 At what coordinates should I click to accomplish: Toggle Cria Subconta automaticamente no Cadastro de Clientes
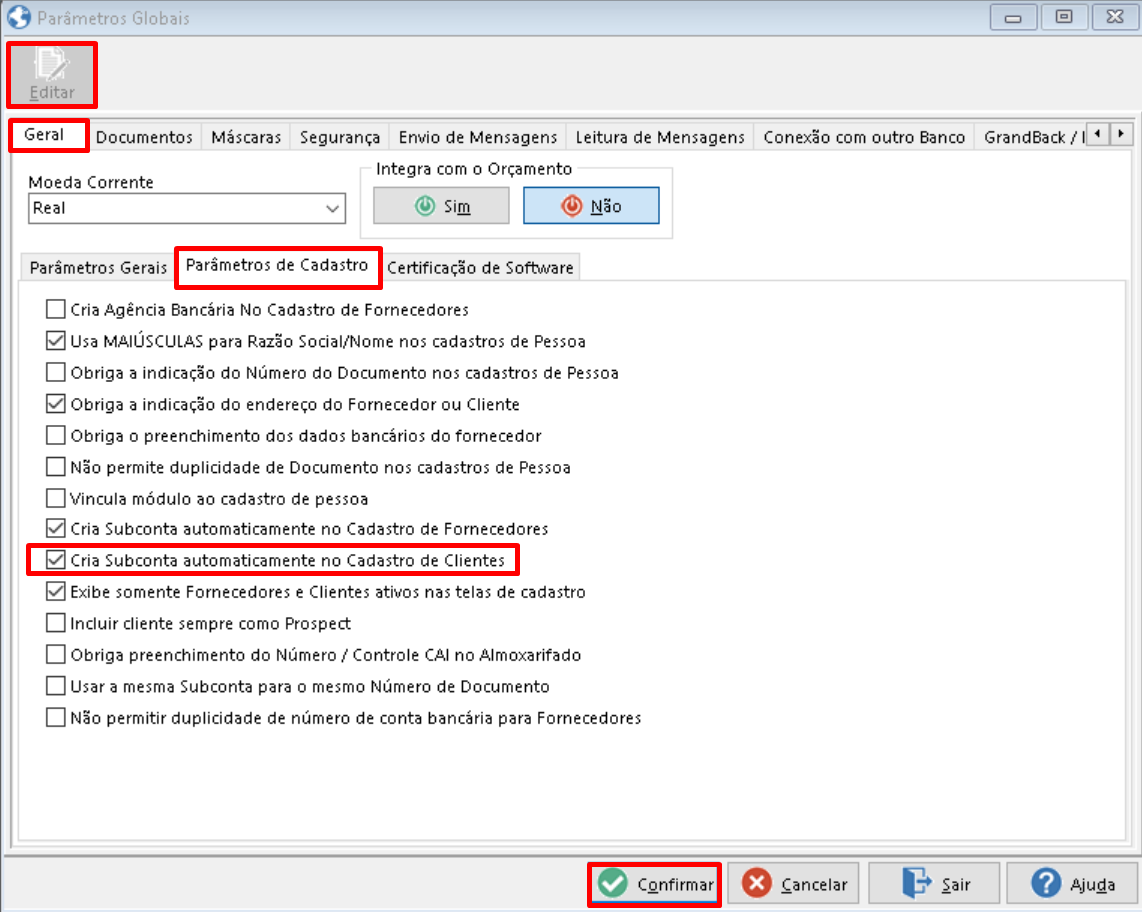click(55, 560)
